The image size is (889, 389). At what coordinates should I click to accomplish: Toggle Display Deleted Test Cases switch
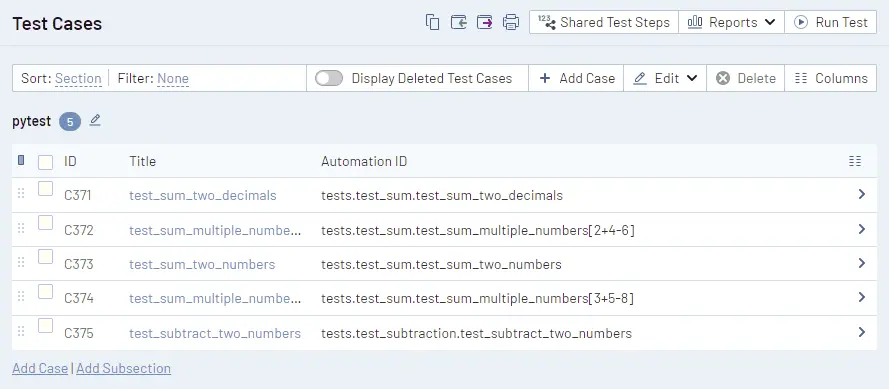[329, 78]
